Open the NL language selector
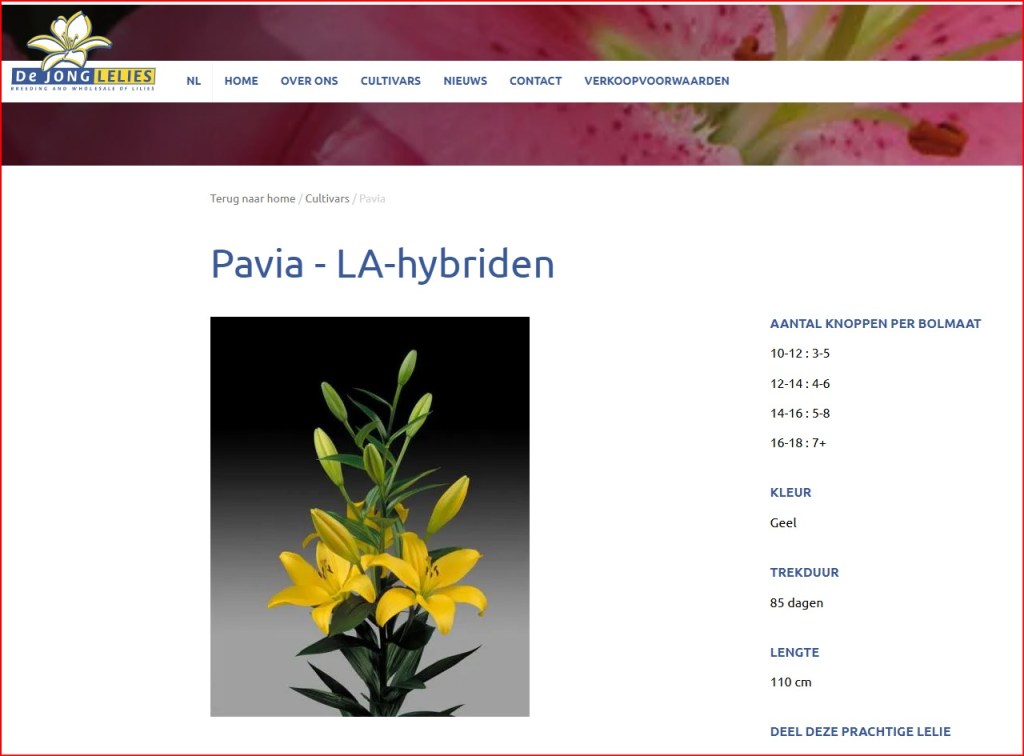Screen dimensions: 1024x756 coord(193,81)
